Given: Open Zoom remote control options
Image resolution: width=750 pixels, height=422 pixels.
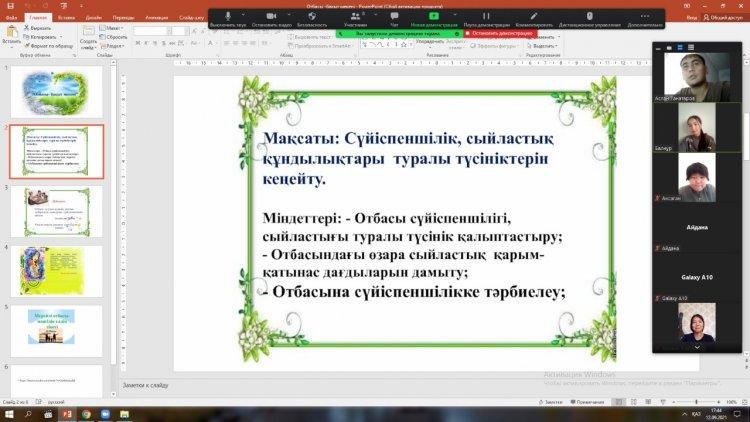Looking at the screenshot, I should (x=589, y=18).
